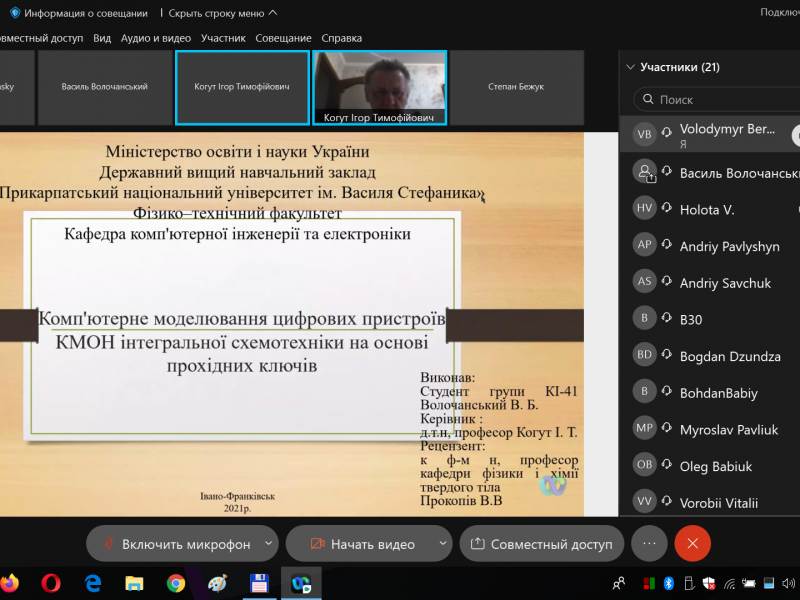Click the shield icon beside meeting information
800x600 pixels.
[x=15, y=13]
